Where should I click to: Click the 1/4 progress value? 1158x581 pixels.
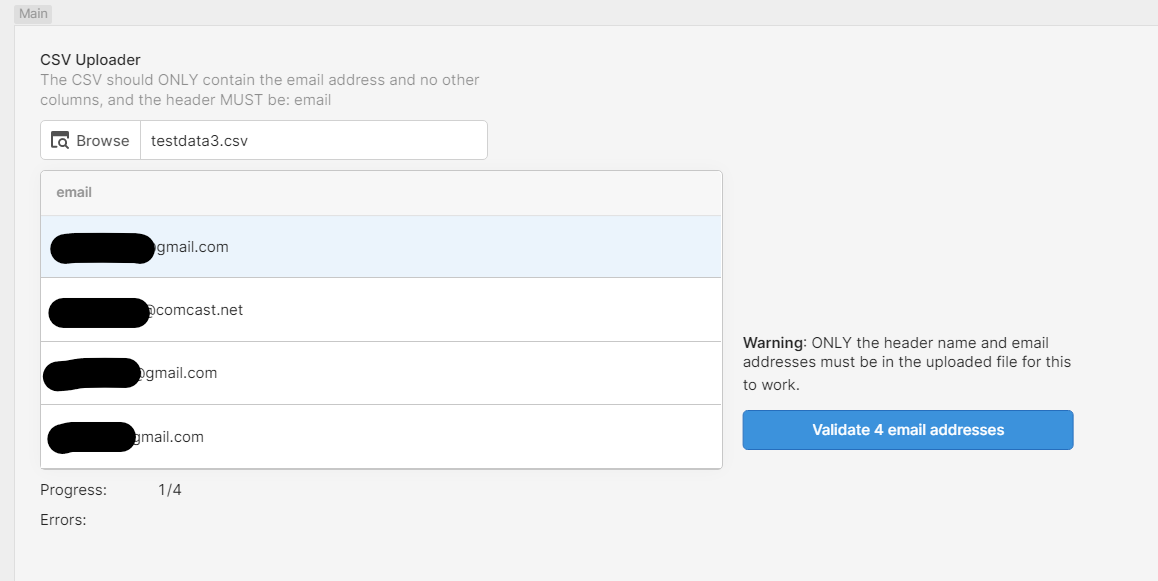[x=170, y=490]
